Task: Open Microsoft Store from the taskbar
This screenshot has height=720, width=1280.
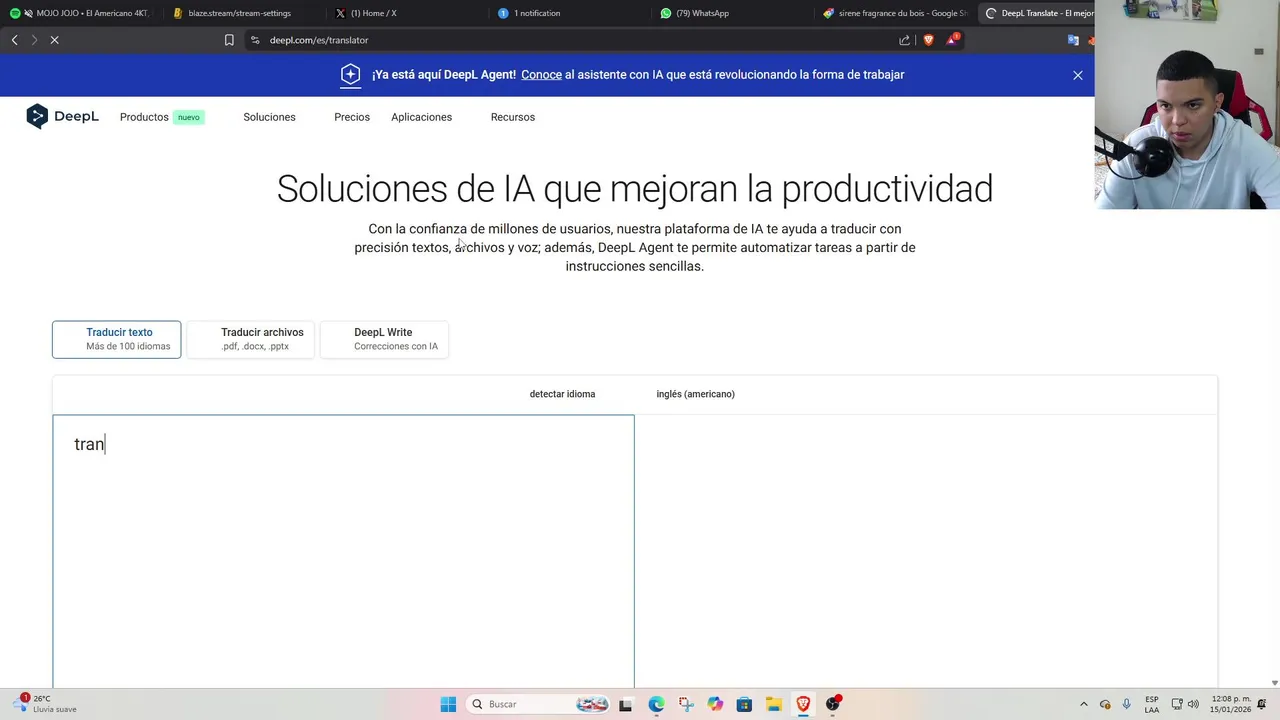Action: [744, 704]
